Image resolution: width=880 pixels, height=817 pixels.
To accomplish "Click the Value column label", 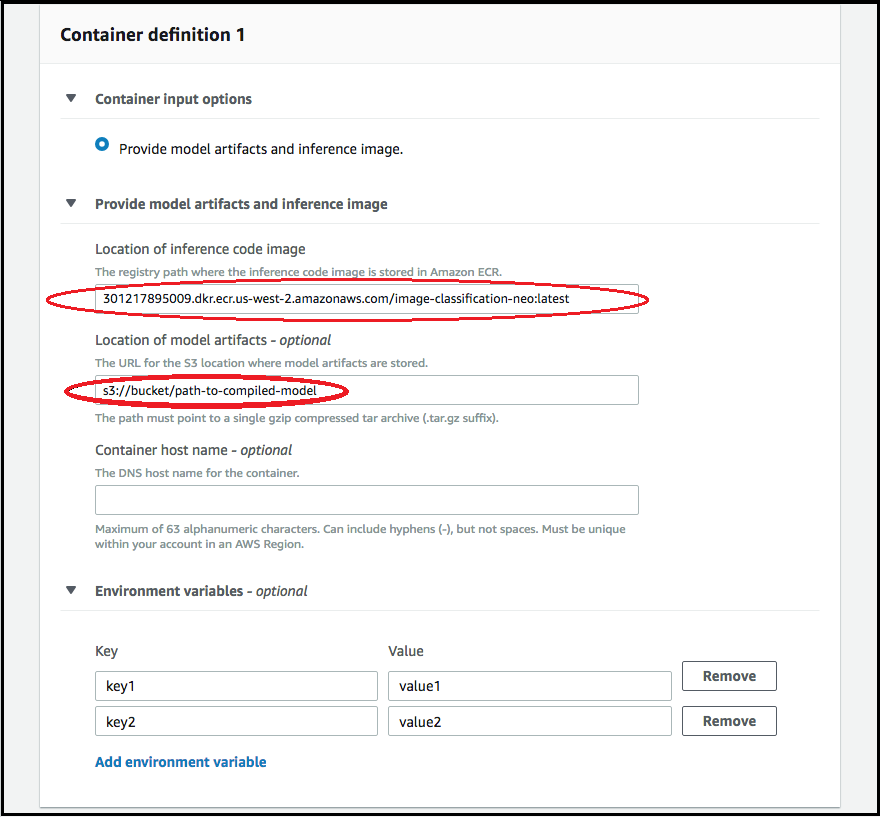I will [405, 651].
